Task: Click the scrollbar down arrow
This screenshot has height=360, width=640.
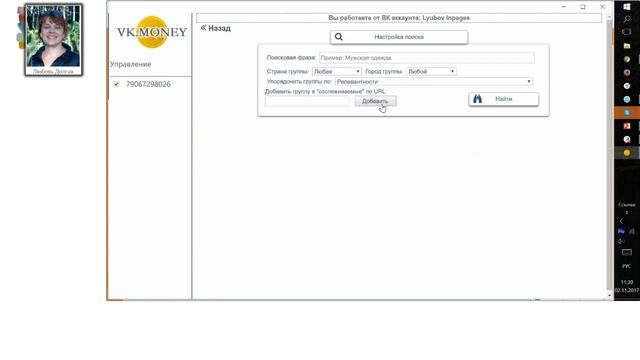Action: [609, 296]
